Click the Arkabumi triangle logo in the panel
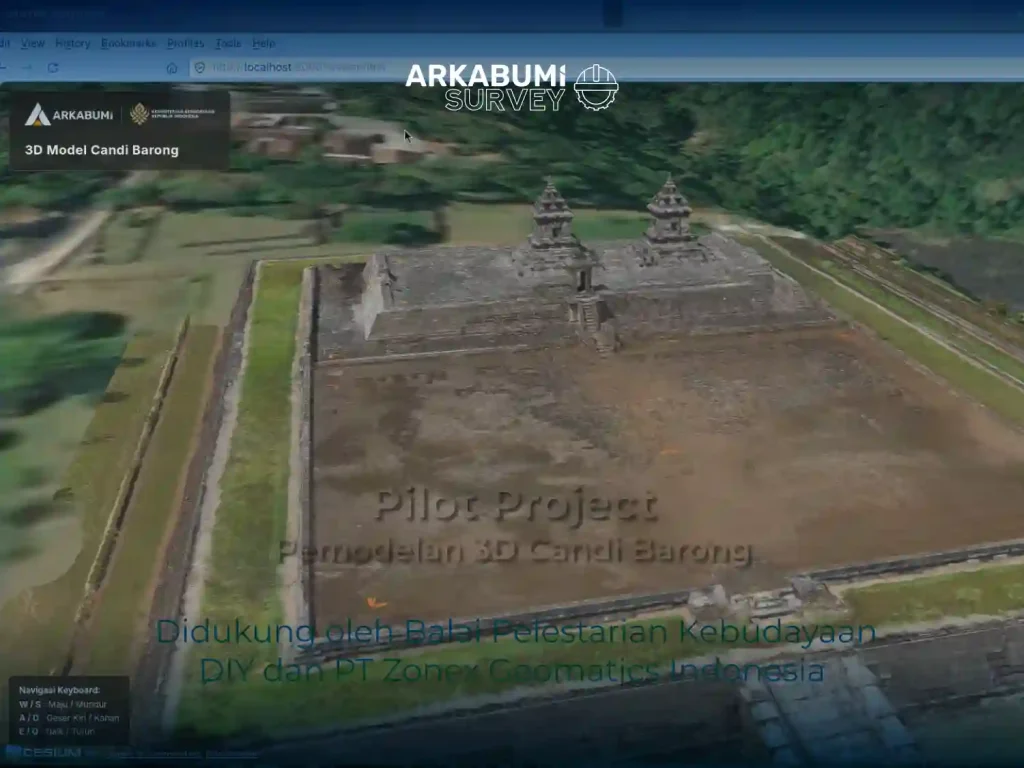This screenshot has width=1024, height=768. point(38,114)
